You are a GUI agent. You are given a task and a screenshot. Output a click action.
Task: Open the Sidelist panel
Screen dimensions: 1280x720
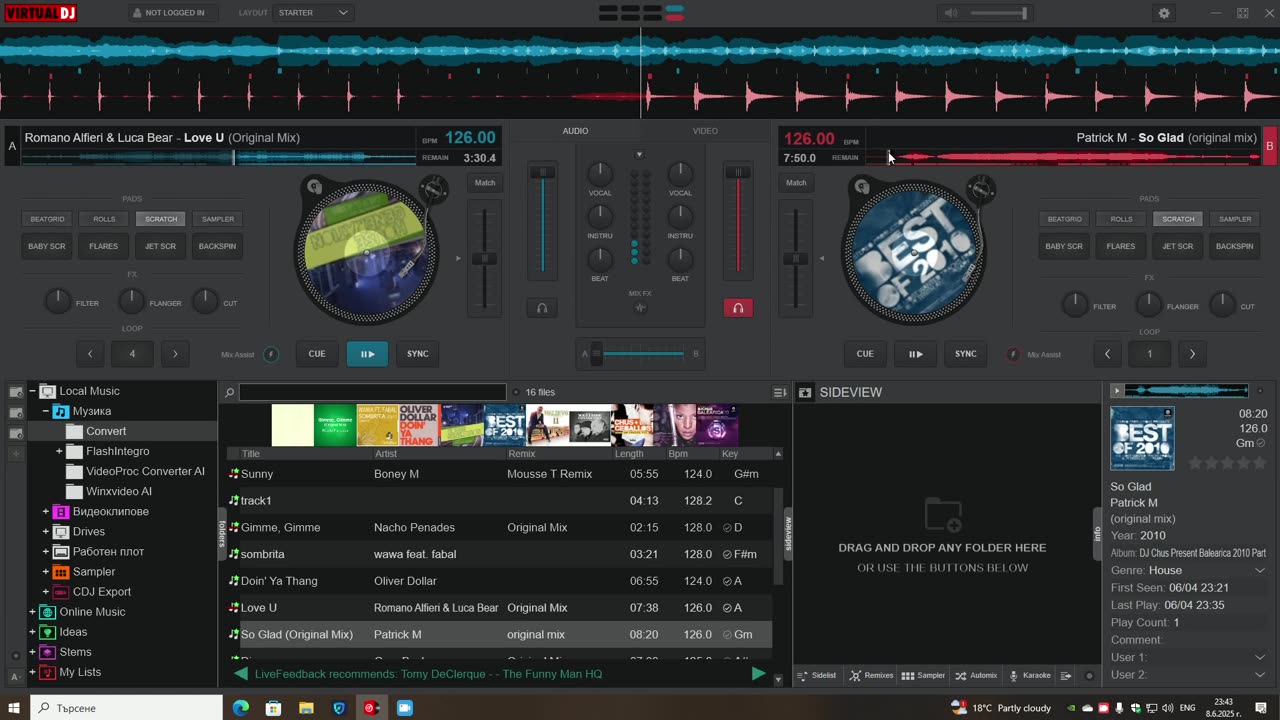click(x=816, y=675)
